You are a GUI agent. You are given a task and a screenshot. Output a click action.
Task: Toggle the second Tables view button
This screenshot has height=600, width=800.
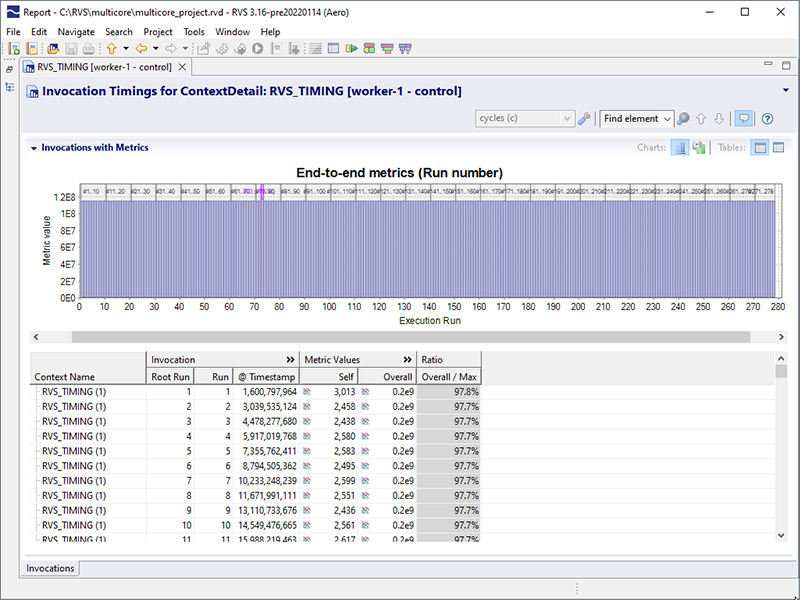[778, 147]
